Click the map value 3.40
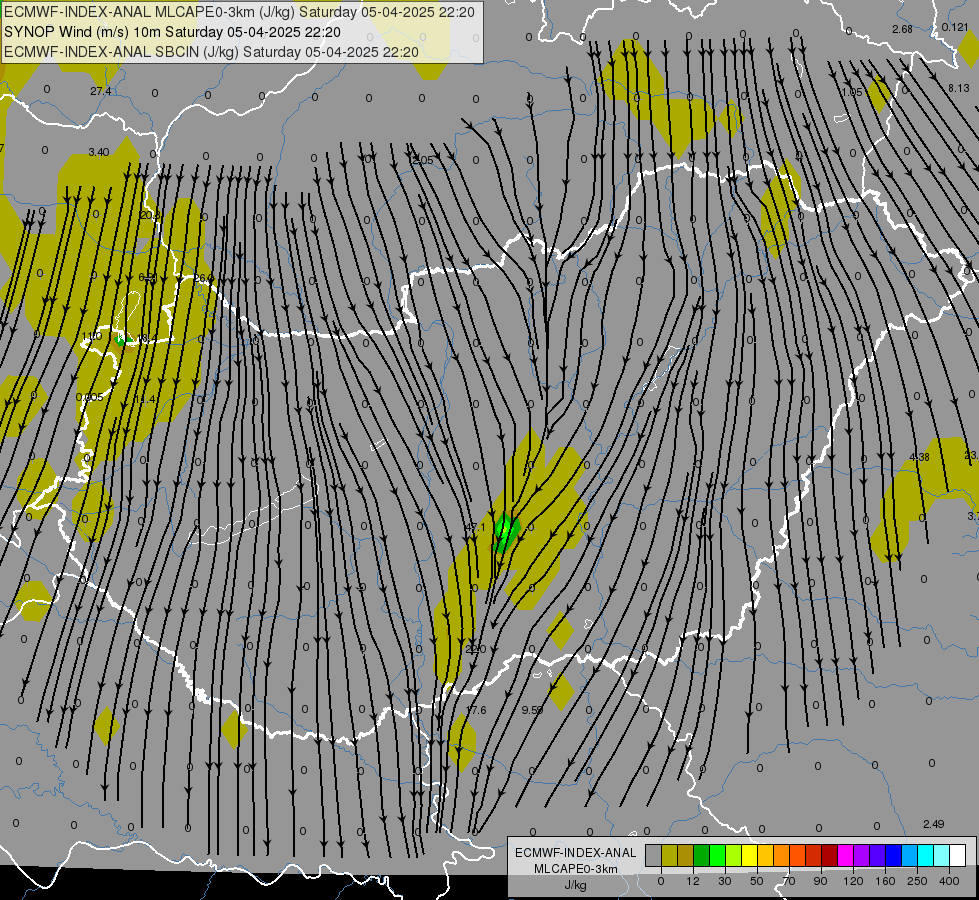Viewport: 979px width, 900px height. pyautogui.click(x=99, y=152)
